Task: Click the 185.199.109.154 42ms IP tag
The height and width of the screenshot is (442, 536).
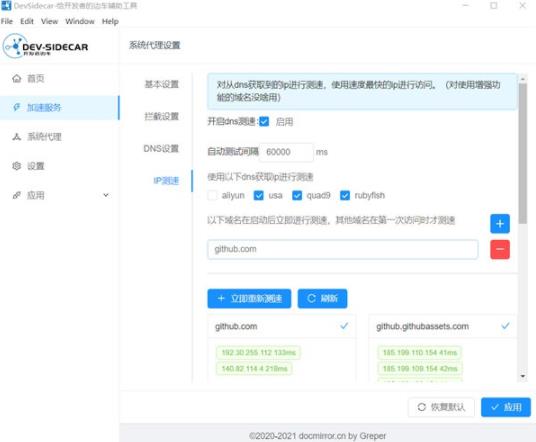Action: [420, 369]
